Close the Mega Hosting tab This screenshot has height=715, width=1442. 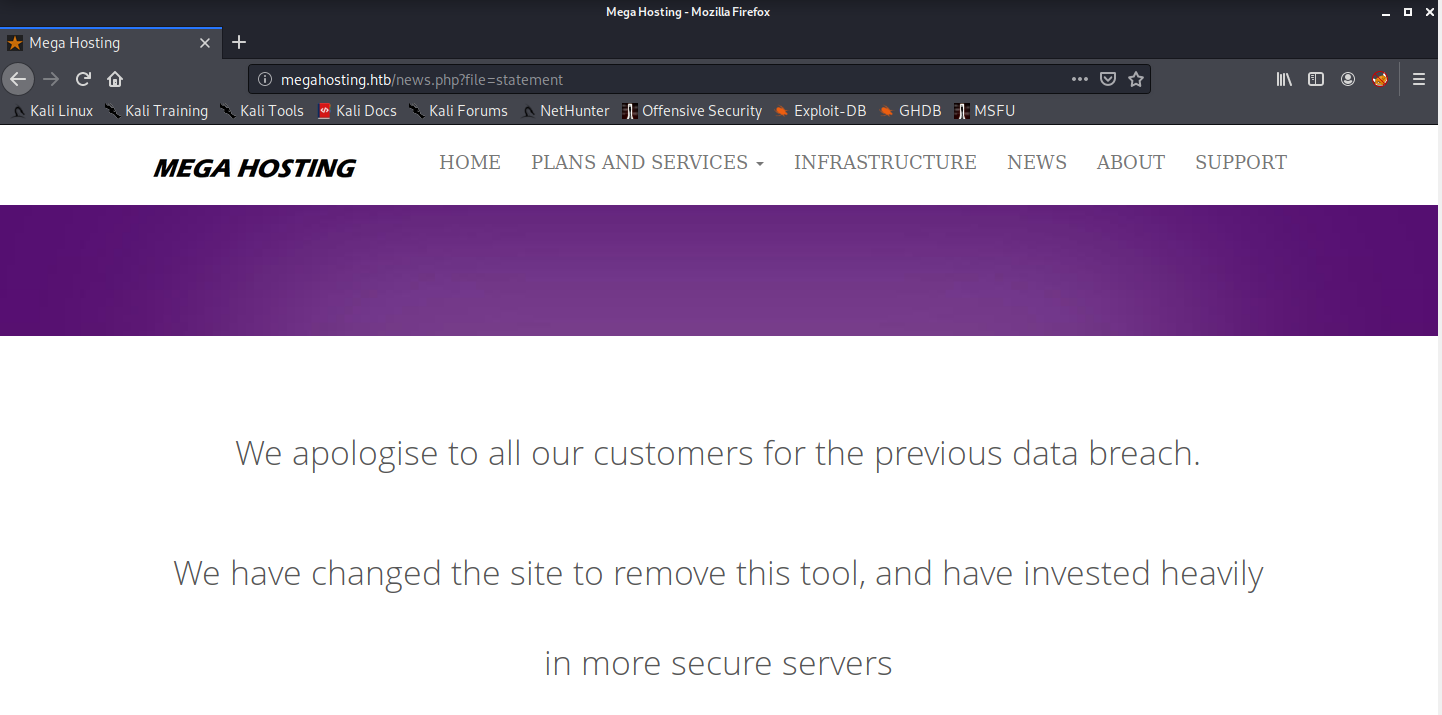coord(205,43)
